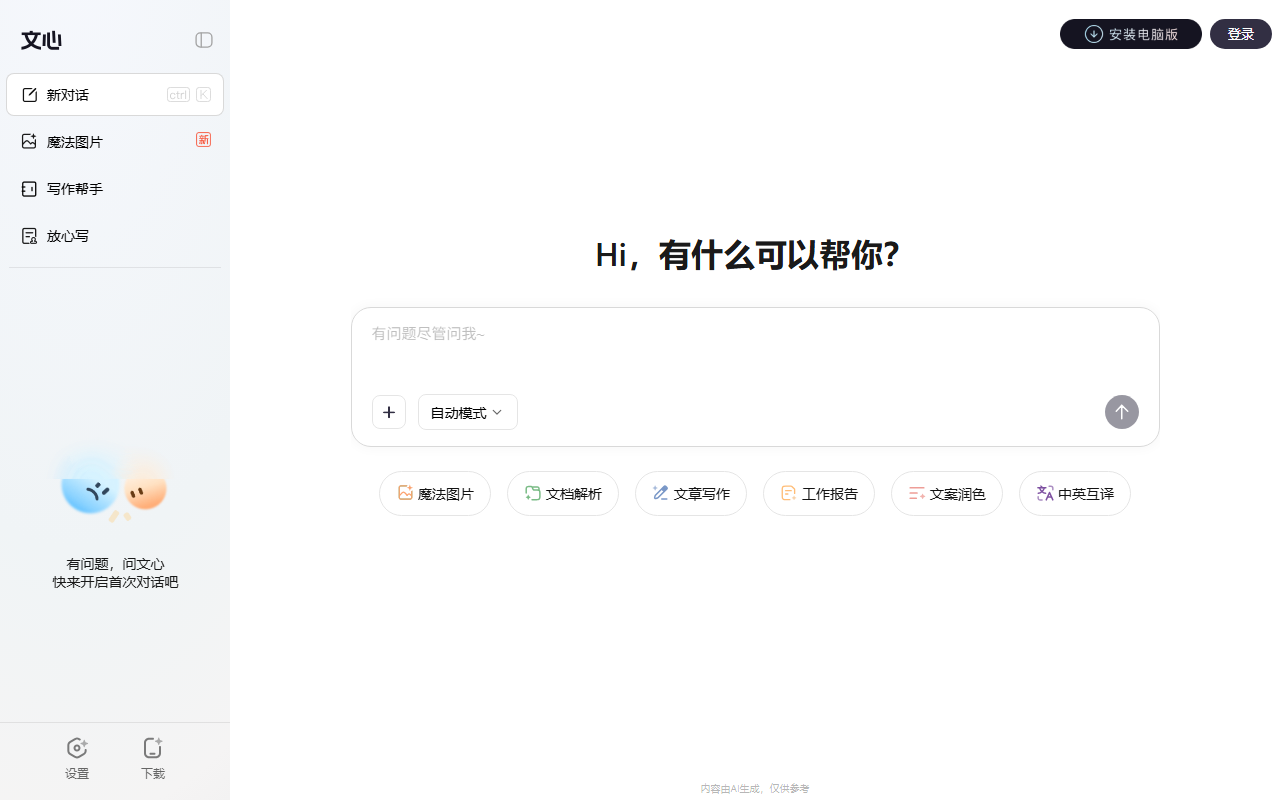Open 放心写 in the sidebar
1280x800 pixels.
[x=115, y=235]
